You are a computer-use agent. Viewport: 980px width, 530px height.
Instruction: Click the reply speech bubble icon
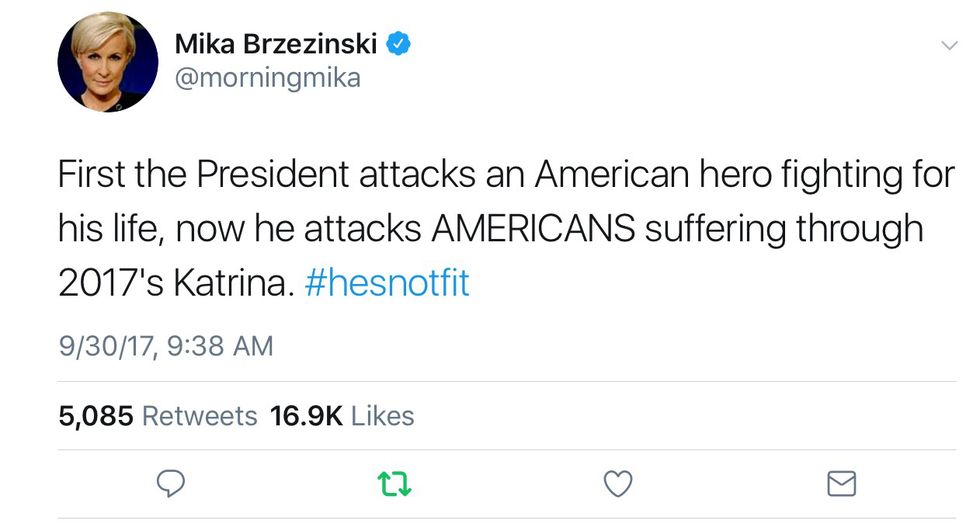[173, 485]
